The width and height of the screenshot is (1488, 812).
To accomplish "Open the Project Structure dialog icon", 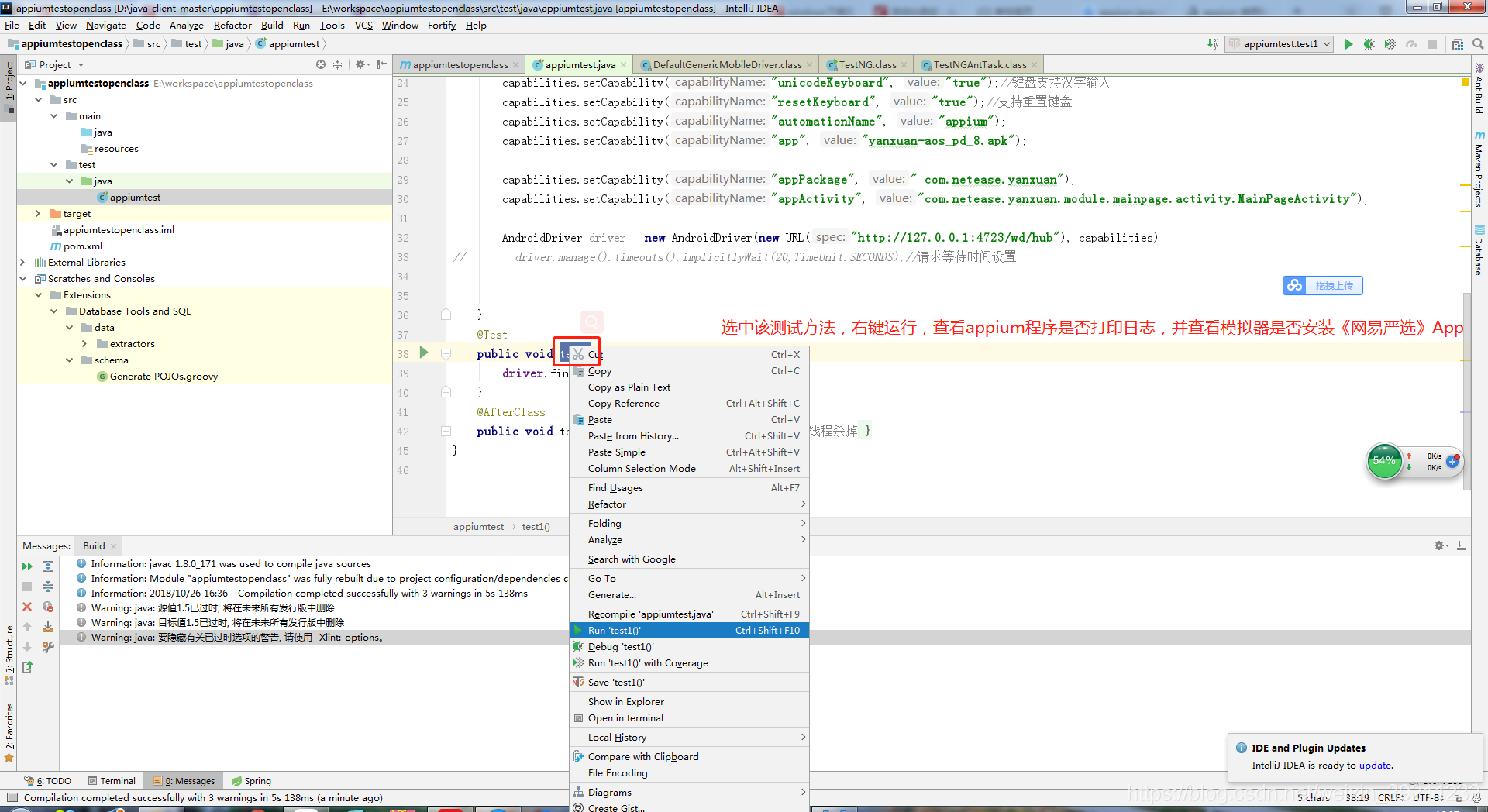I will point(1458,44).
